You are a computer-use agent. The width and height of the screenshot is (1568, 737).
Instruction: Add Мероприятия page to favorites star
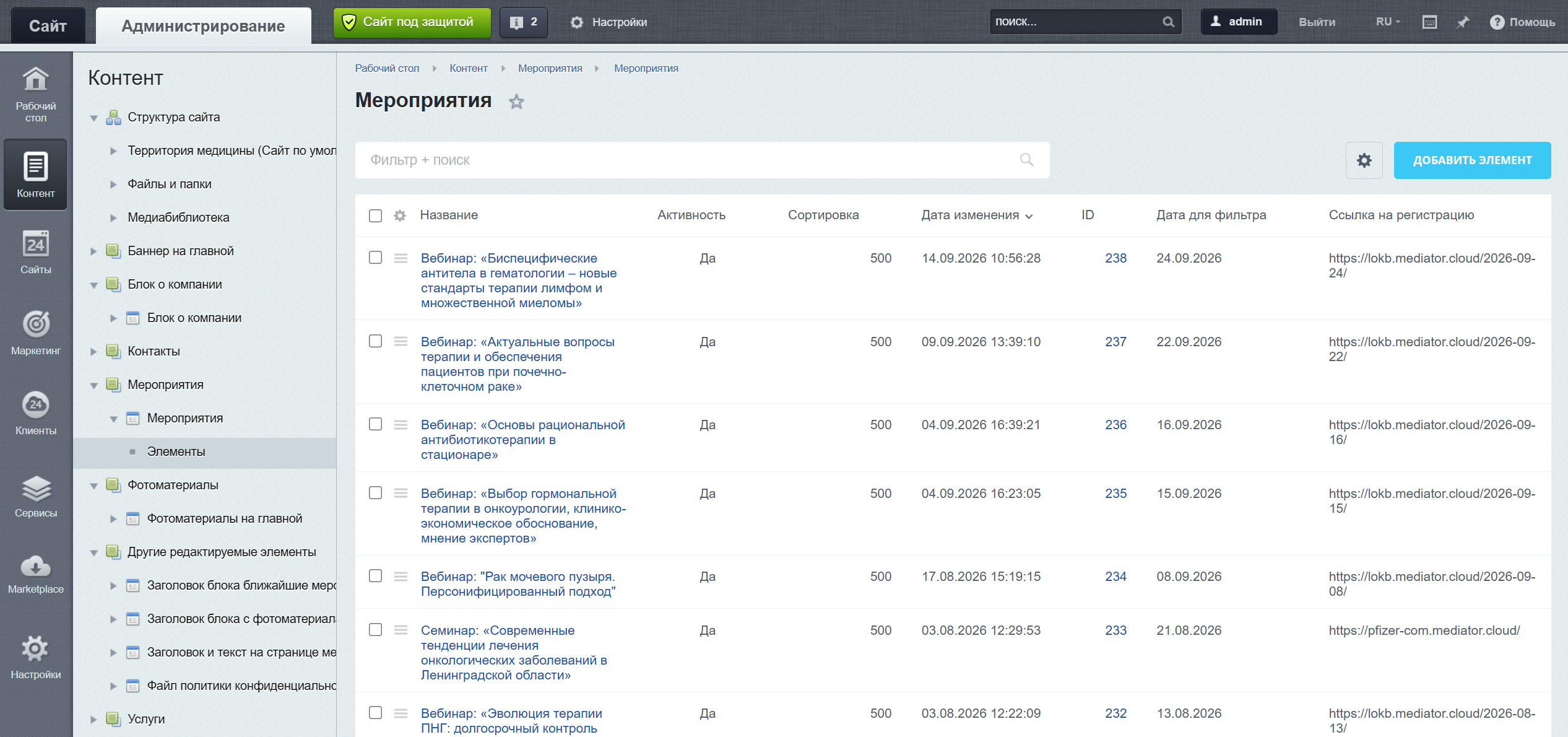pos(516,102)
